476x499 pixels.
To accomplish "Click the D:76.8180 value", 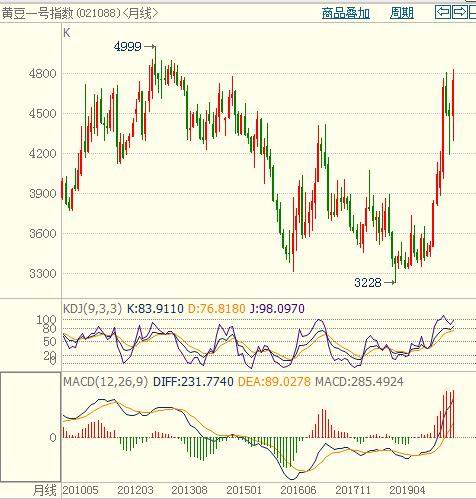I will (x=217, y=309).
